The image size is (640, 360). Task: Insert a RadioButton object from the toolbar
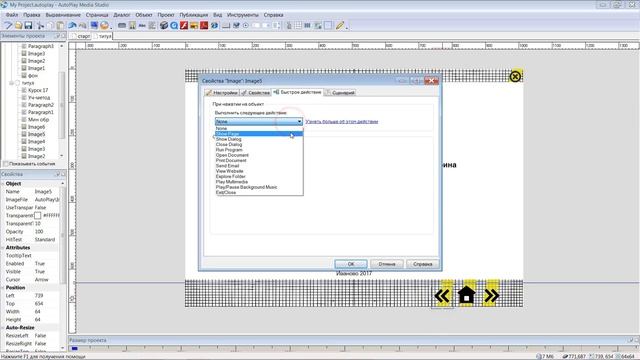coord(246,26)
